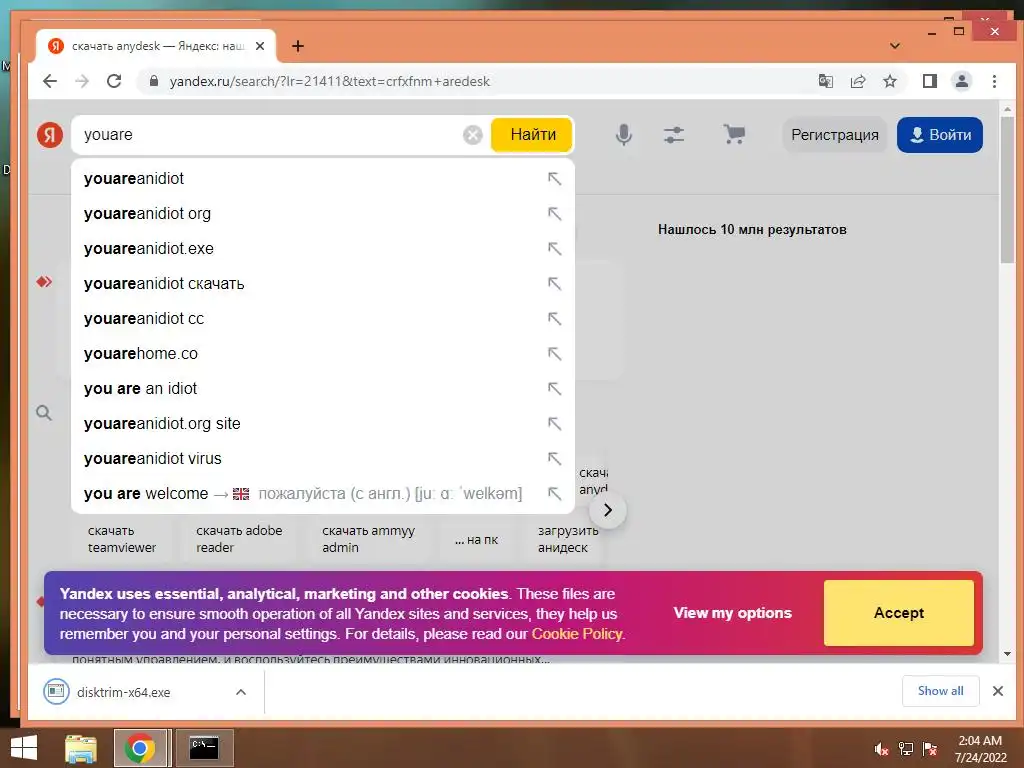Fill suggestion arrow for youarehome.co
1024x768 pixels.
pyautogui.click(x=554, y=353)
